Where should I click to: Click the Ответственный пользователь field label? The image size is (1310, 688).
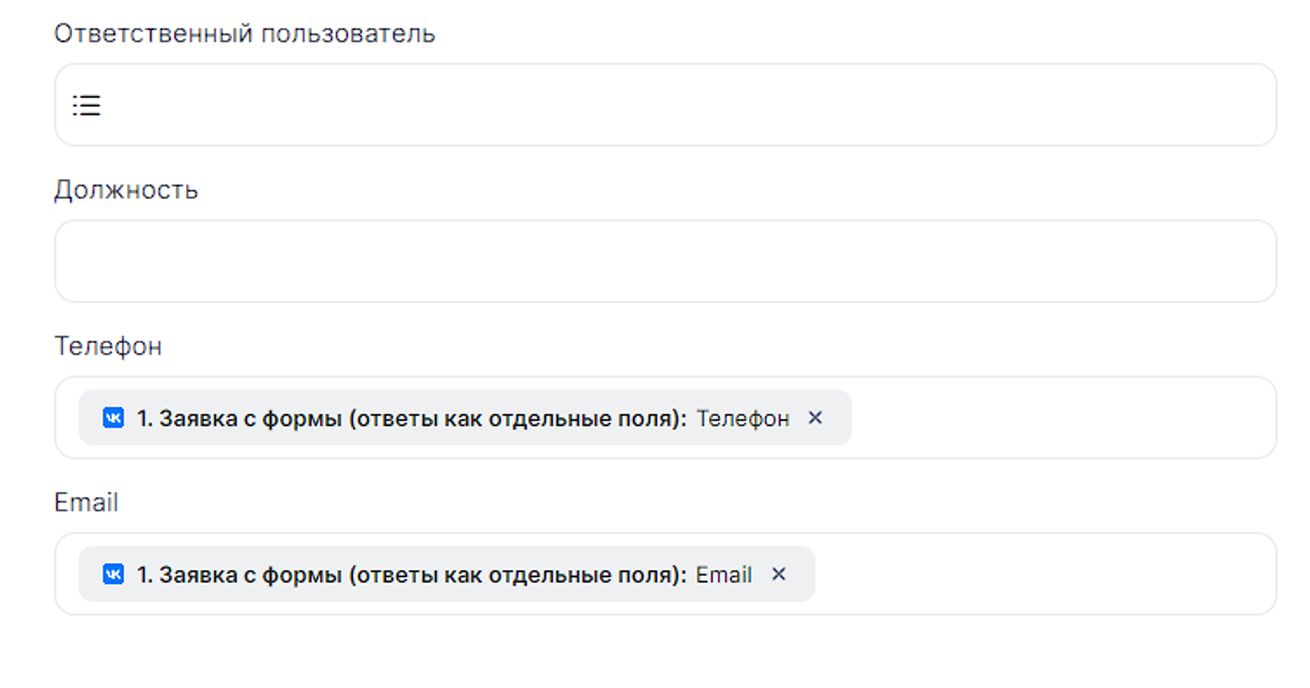tap(244, 34)
